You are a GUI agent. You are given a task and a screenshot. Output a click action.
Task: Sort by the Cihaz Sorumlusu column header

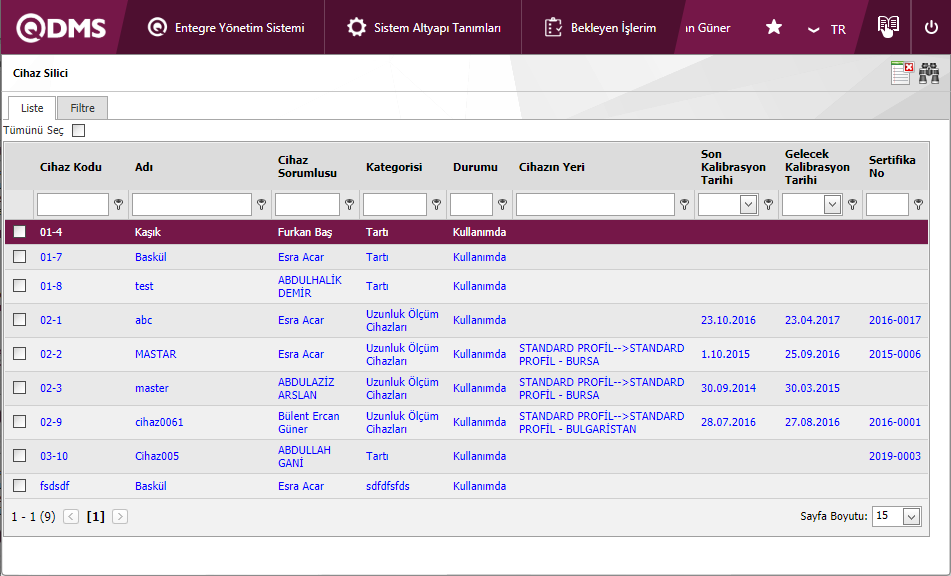(x=307, y=166)
